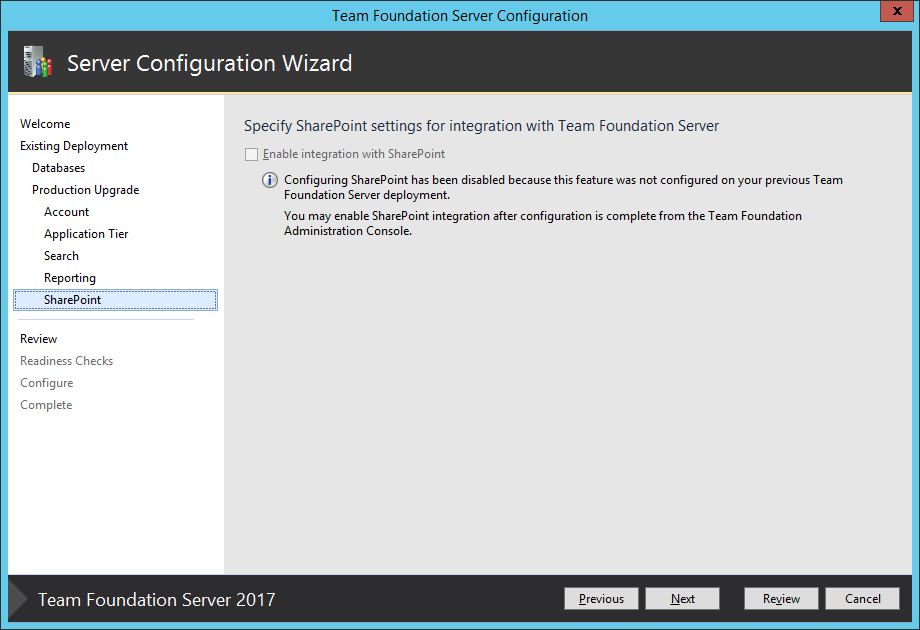Open the Existing Deployment step
Image resolution: width=920 pixels, height=630 pixels.
(x=74, y=146)
